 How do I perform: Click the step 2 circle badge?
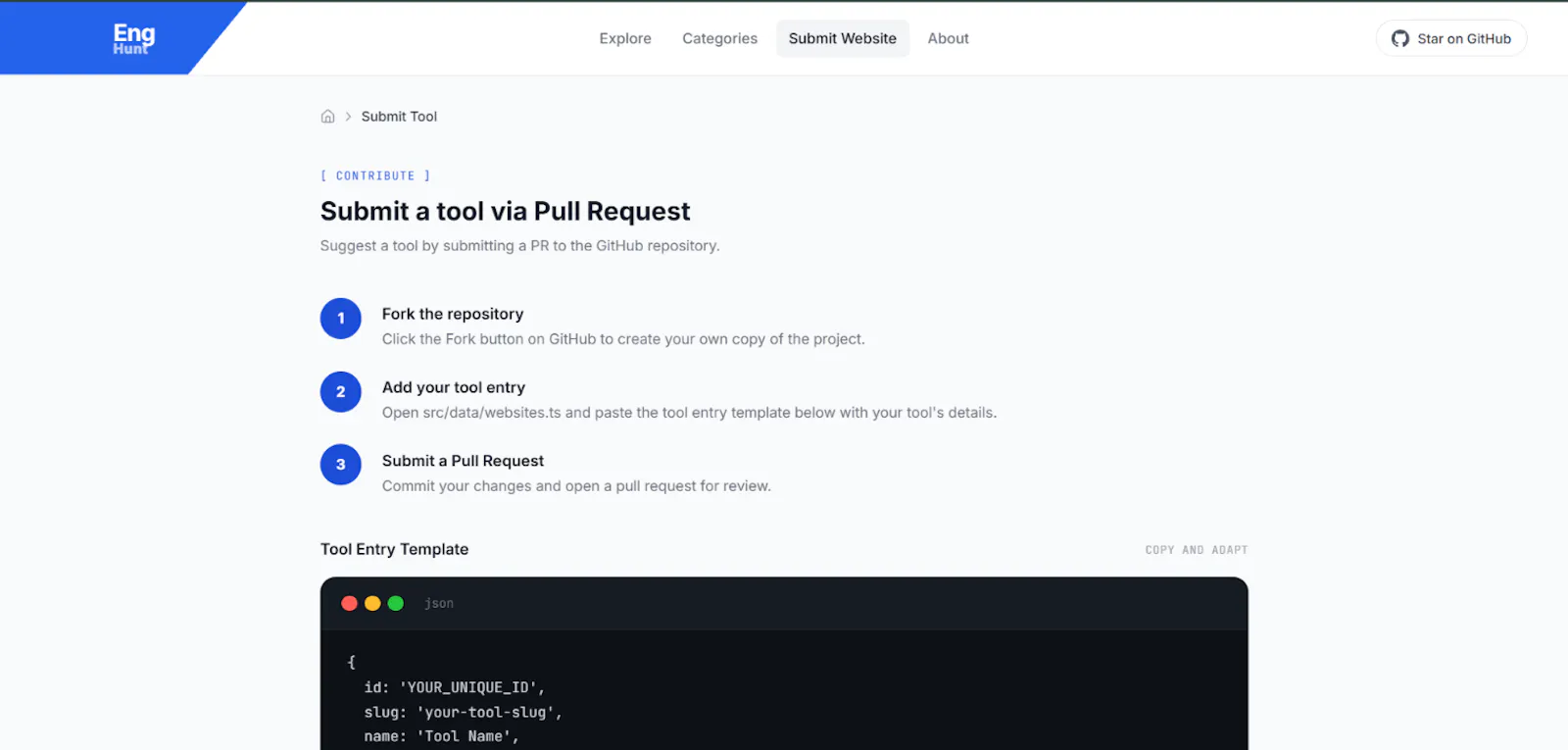341,392
